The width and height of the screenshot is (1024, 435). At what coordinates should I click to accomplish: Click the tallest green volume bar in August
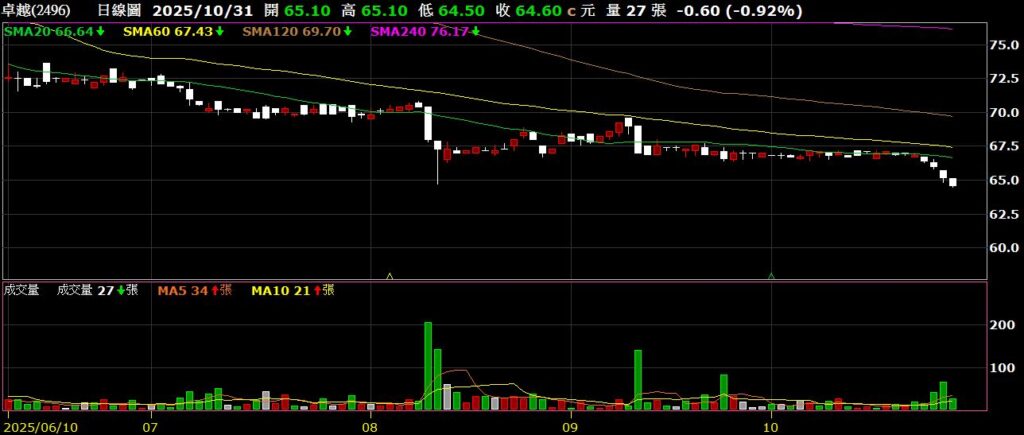428,365
